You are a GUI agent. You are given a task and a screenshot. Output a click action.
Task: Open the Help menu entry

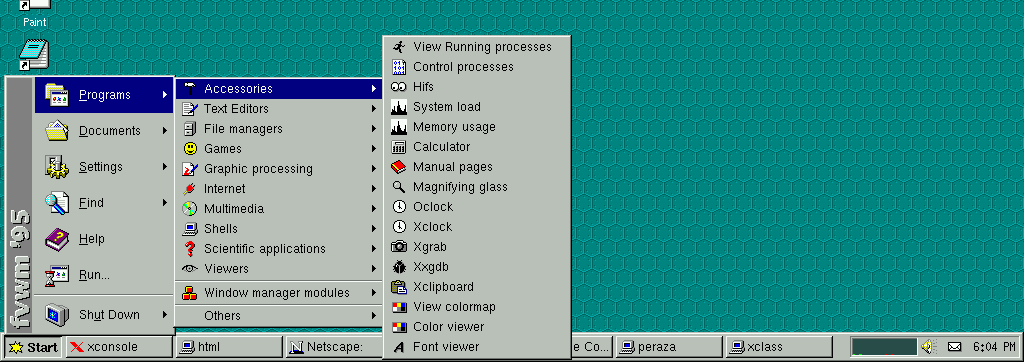(104, 239)
